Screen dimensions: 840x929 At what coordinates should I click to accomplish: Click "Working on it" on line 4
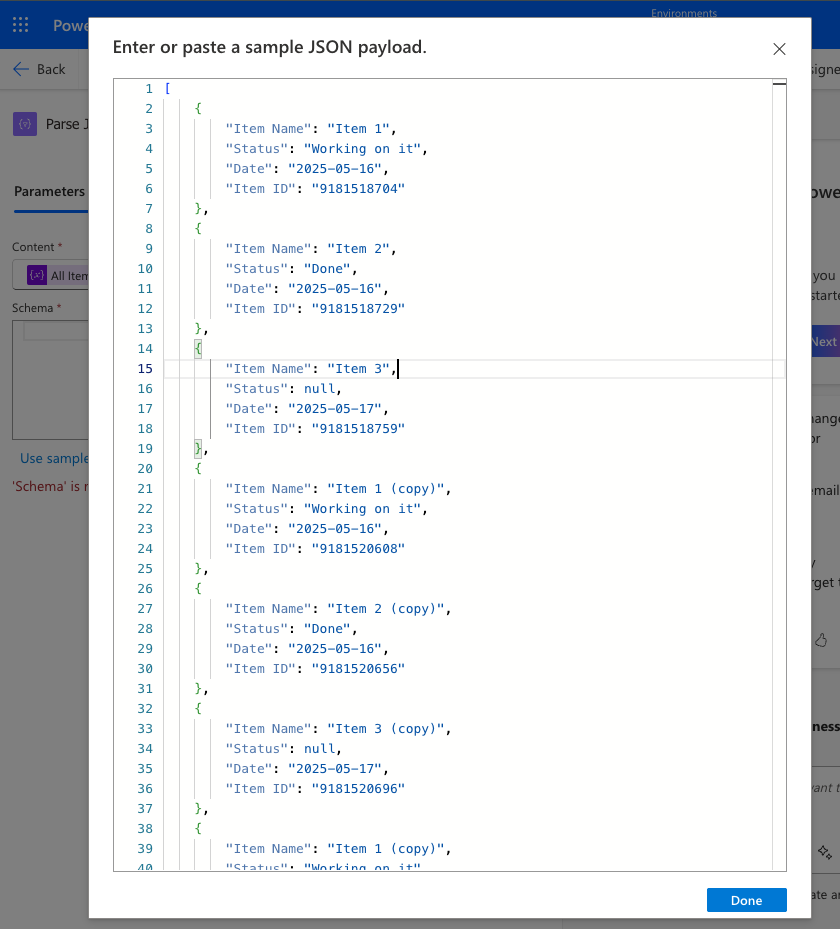coord(362,149)
